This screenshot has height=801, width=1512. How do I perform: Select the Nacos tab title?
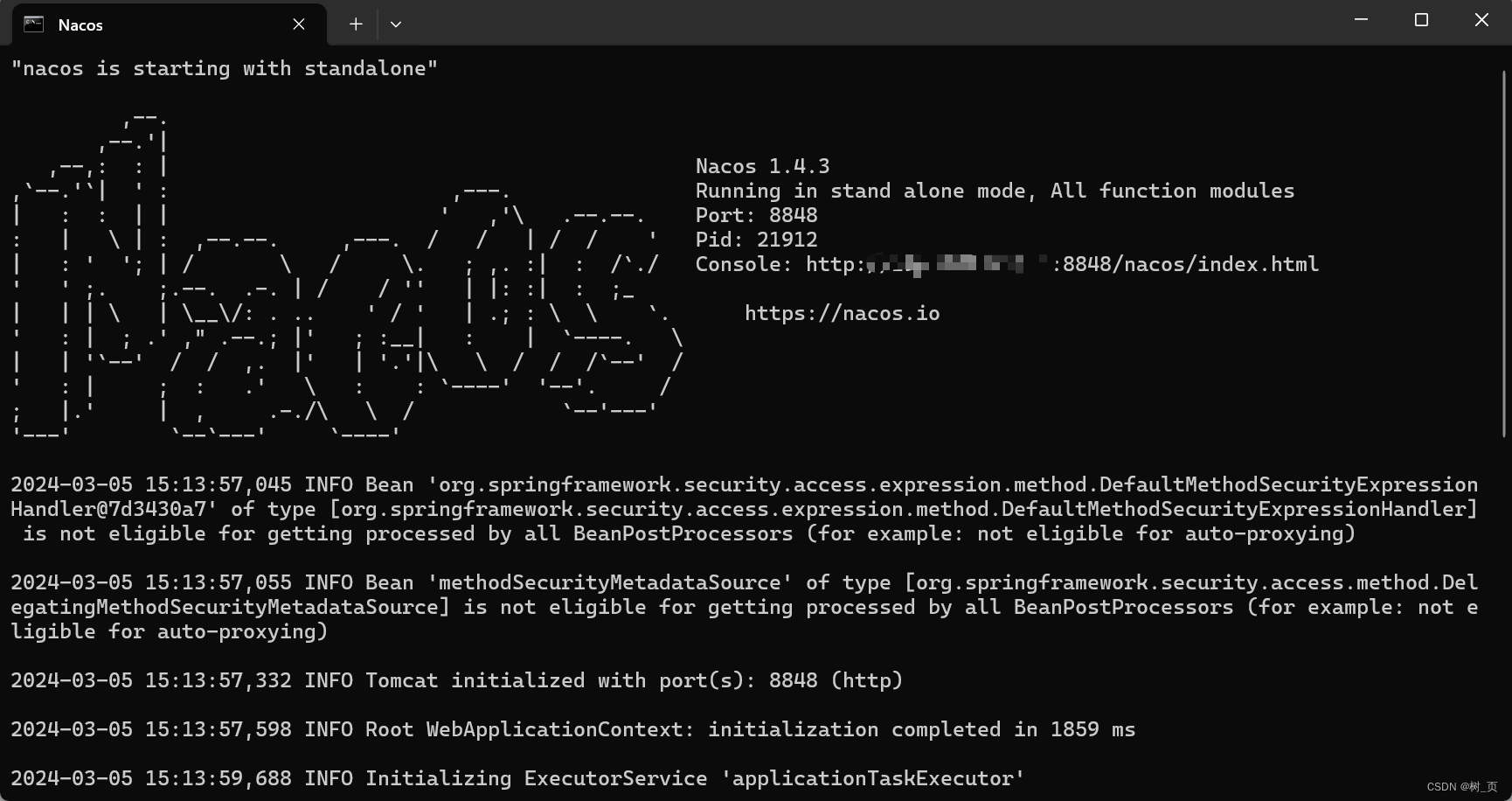pyautogui.click(x=80, y=25)
